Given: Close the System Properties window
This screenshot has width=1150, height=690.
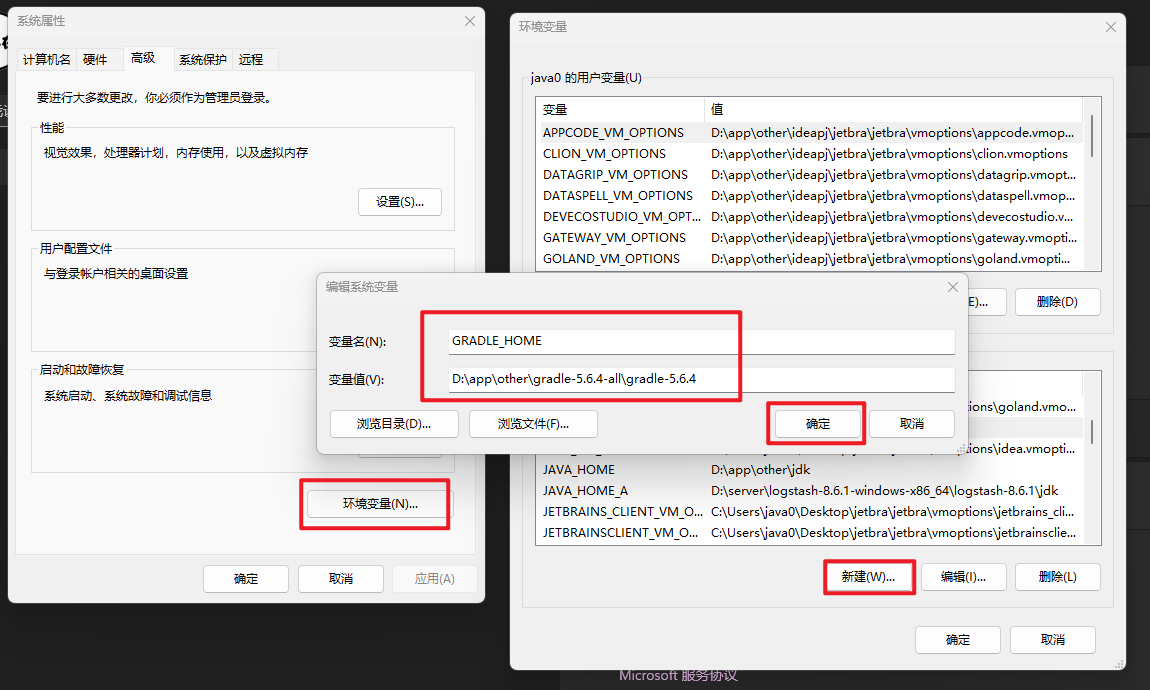Looking at the screenshot, I should (x=470, y=21).
